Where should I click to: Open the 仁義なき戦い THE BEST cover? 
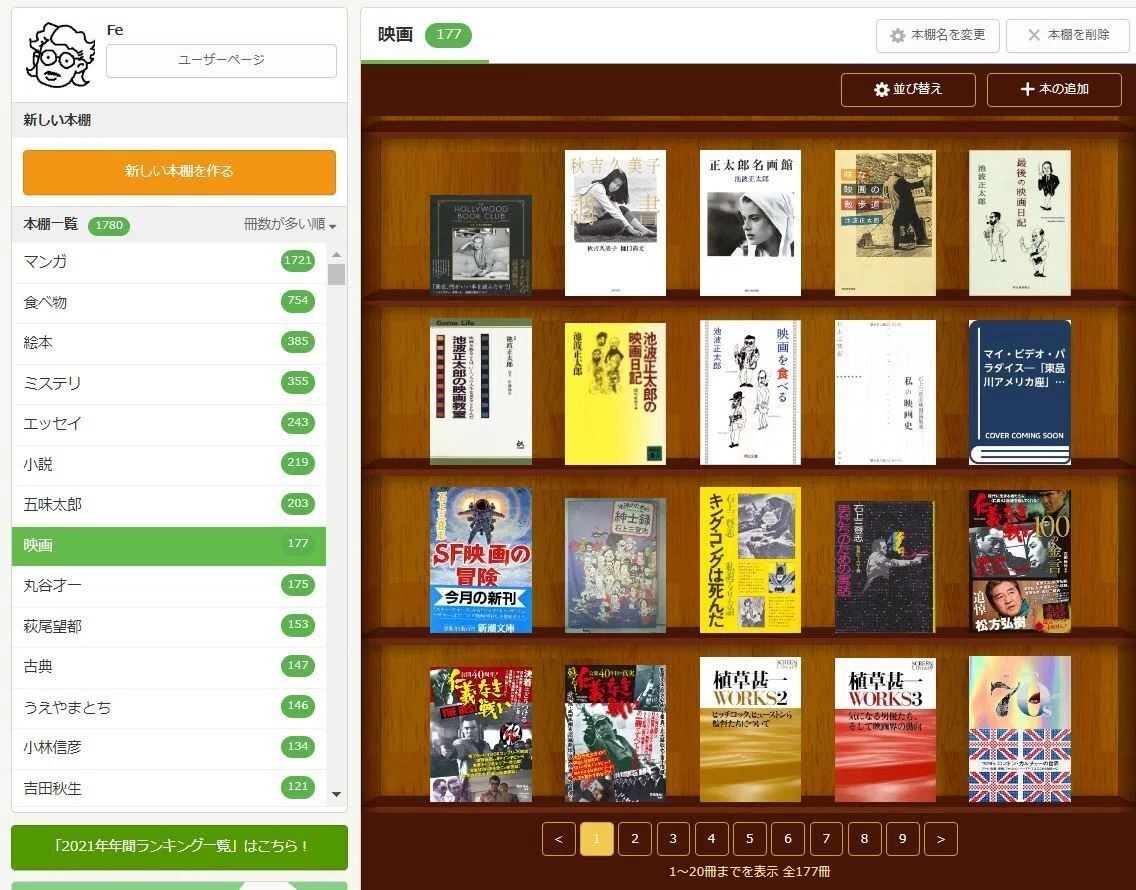click(480, 734)
